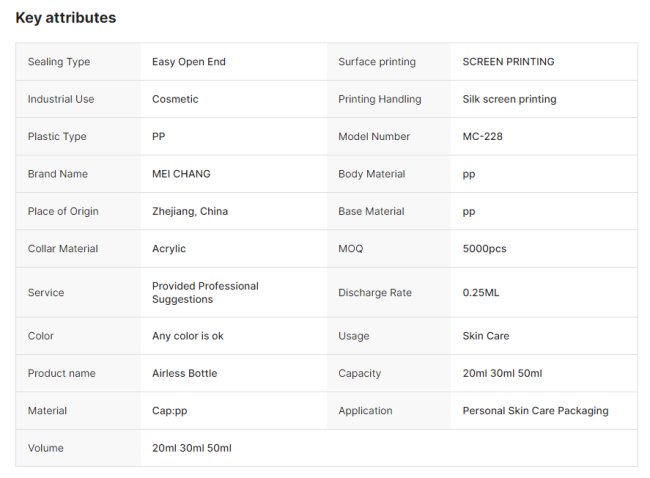Click the Plastic Type label
650x478 pixels.
pyautogui.click(x=57, y=137)
